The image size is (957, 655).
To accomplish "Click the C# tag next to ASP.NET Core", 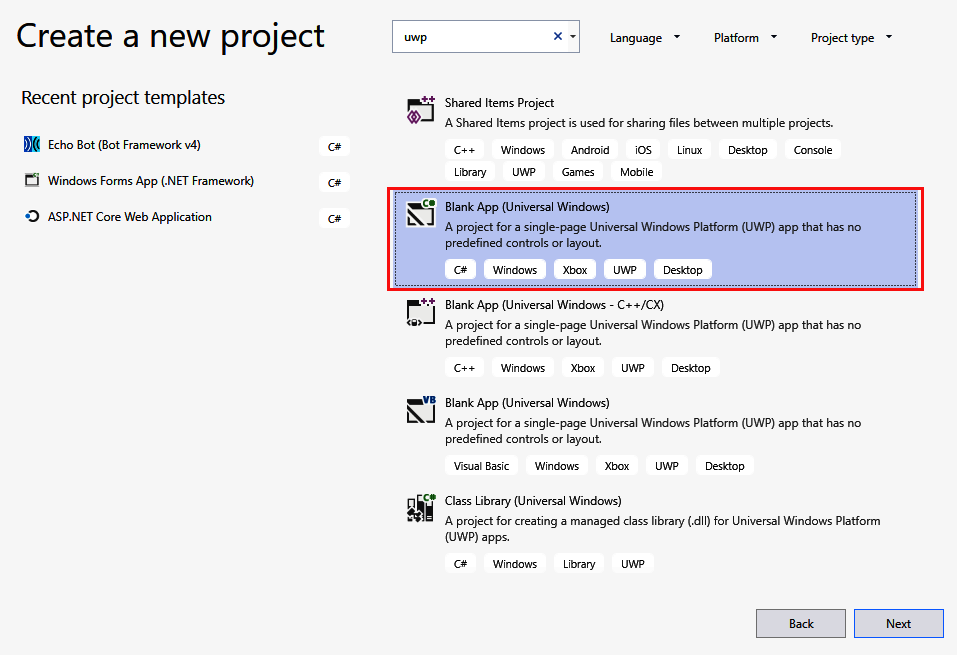I will pos(334,219).
